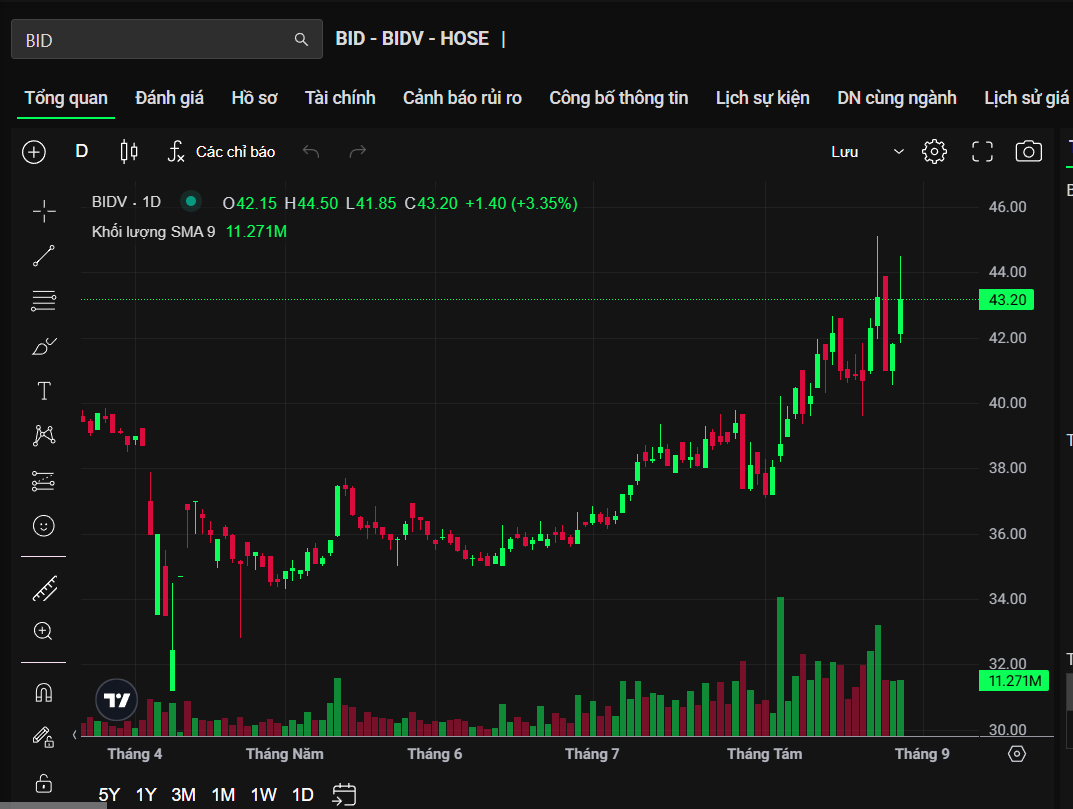
Task: Click the BIDV · 1D chart legend title
Action: [x=127, y=202]
